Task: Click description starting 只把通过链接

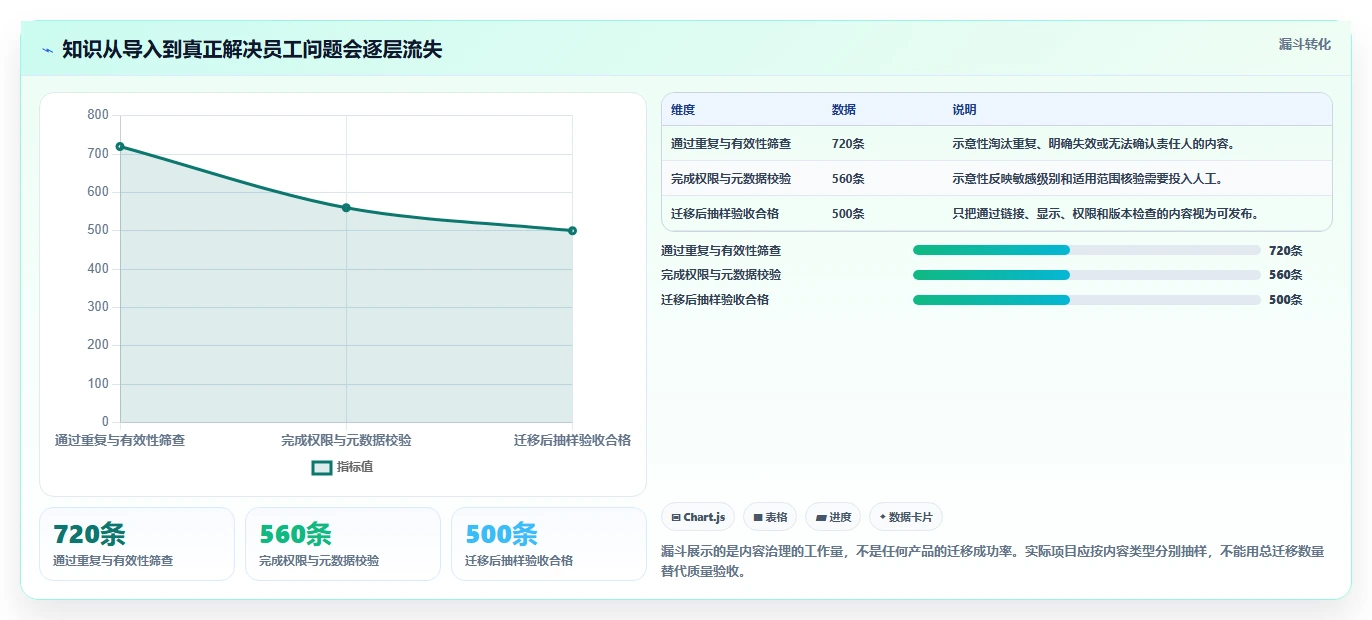Action: (x=1105, y=213)
